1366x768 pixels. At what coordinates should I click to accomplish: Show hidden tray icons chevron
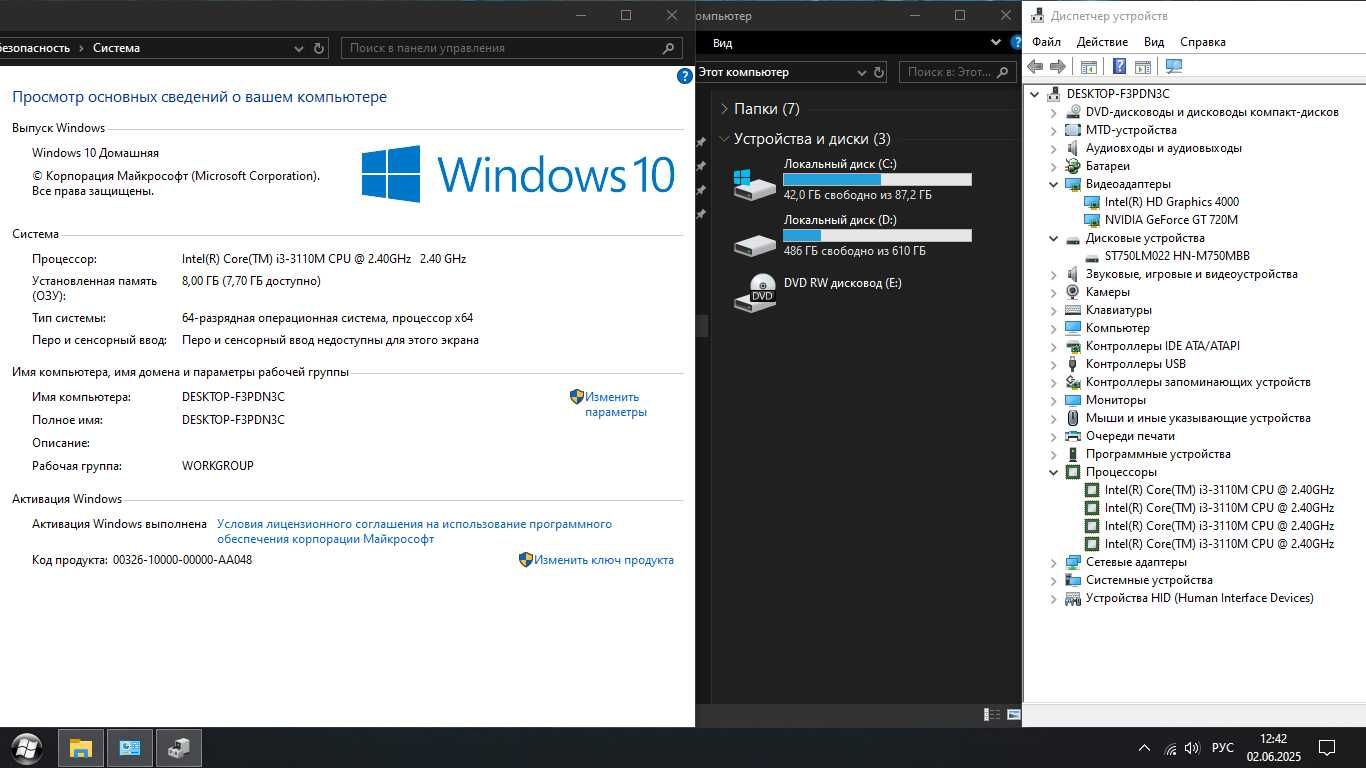click(1144, 748)
